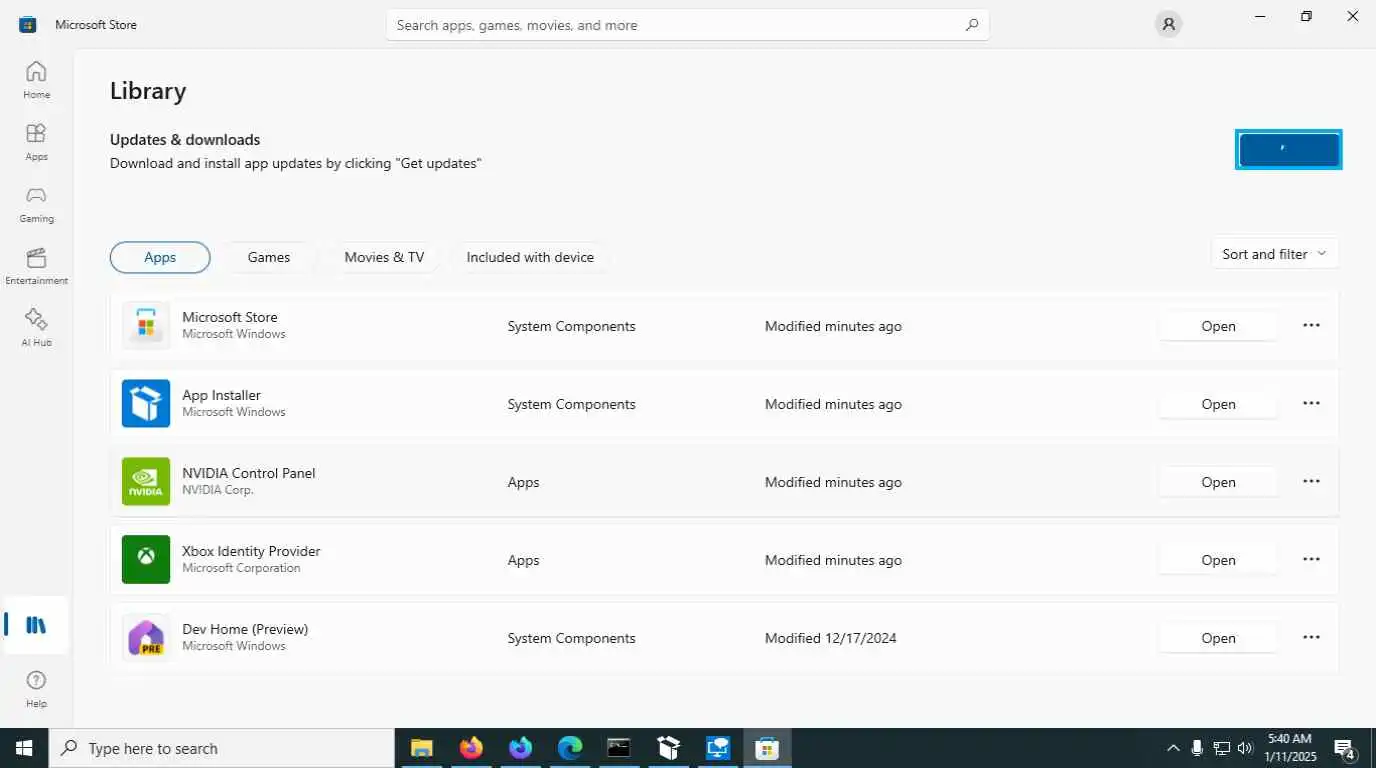Open AI Hub in the sidebar
1376x768 pixels.
[36, 328]
